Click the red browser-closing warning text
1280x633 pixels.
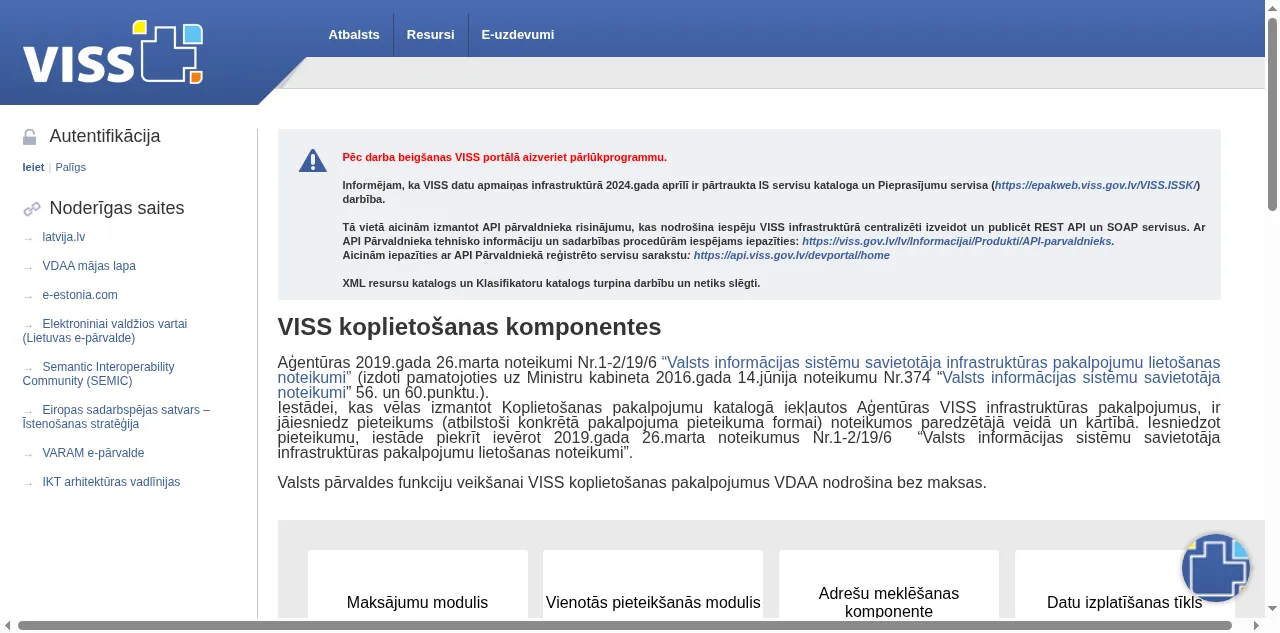tap(504, 158)
